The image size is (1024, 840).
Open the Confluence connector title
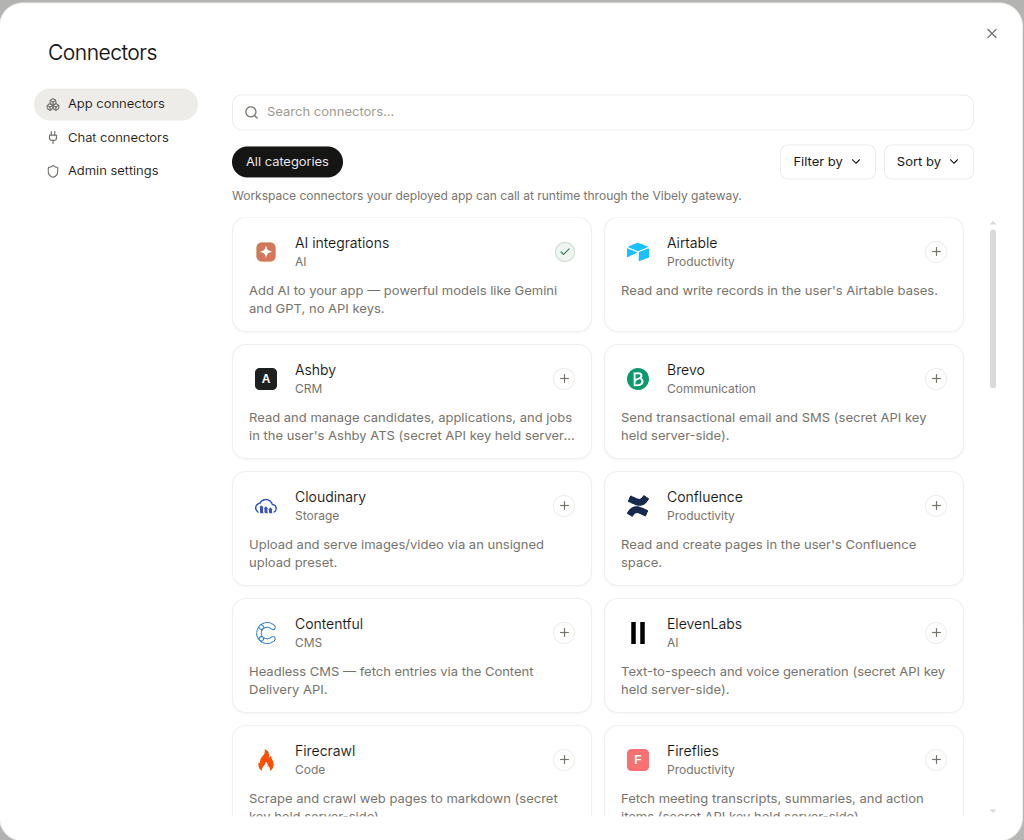click(704, 497)
